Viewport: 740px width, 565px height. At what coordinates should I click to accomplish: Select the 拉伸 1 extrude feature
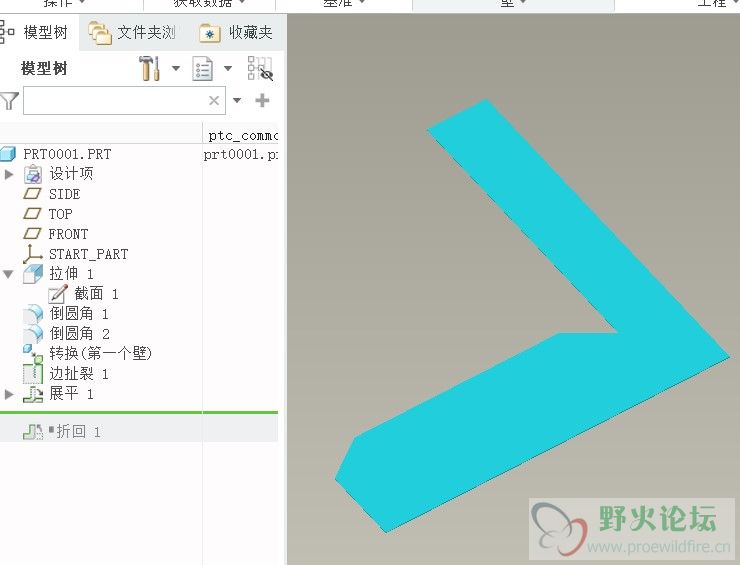pyautogui.click(x=71, y=274)
